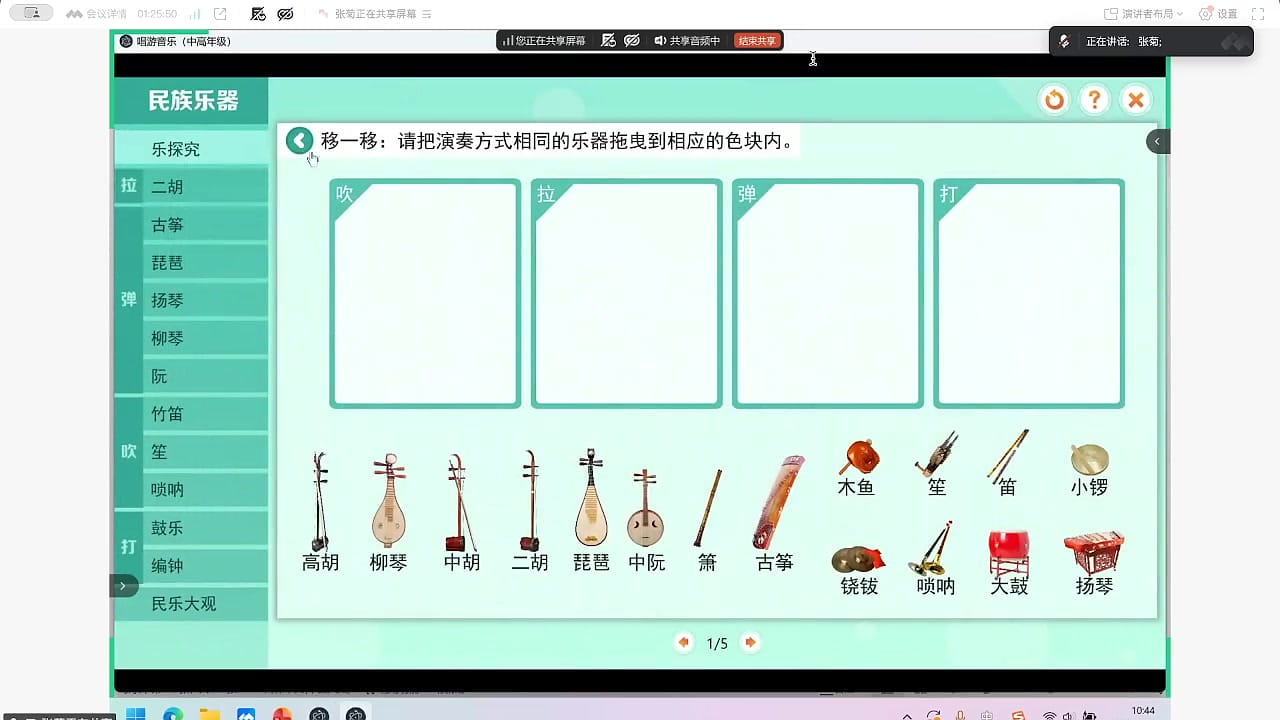
Task: Open 二胡 in the left sidebar
Action: tap(205, 187)
